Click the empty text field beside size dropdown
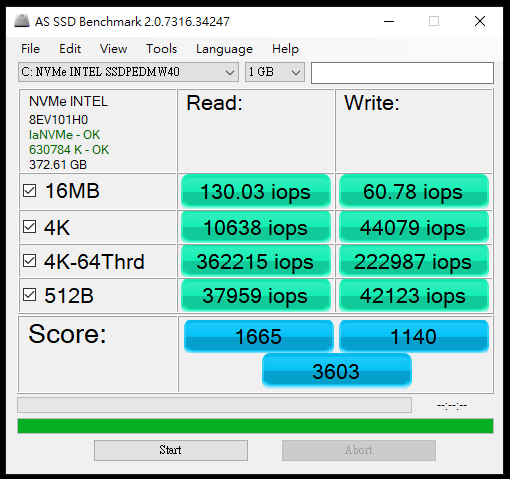 point(402,73)
